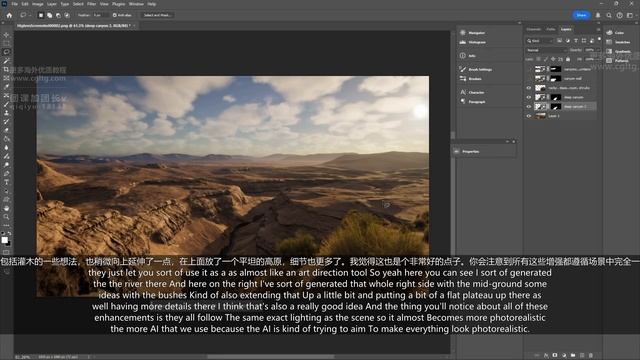Open the search magnifier in top bar
640x360 pixels.
click(609, 15)
